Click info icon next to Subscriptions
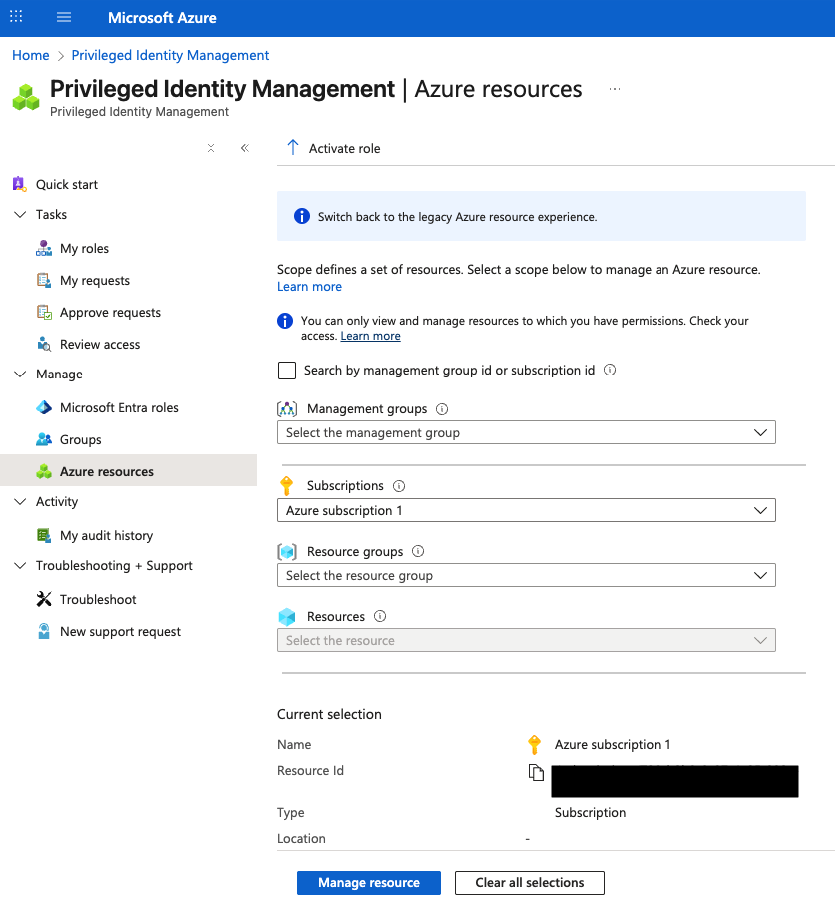 point(399,486)
